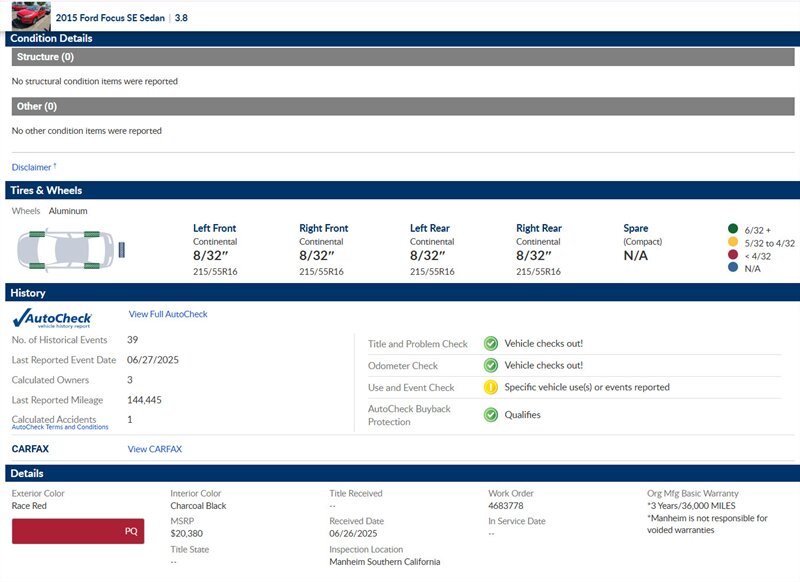
Task: Click the green 6/32+ tire legend dot
Action: coord(733,229)
